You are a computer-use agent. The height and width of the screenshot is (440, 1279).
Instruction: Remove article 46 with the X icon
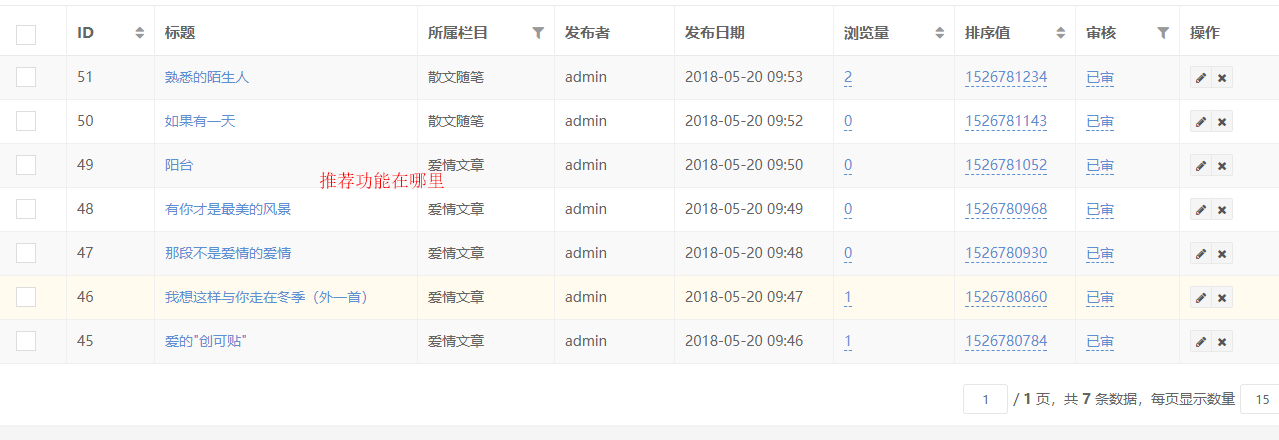pos(1222,297)
